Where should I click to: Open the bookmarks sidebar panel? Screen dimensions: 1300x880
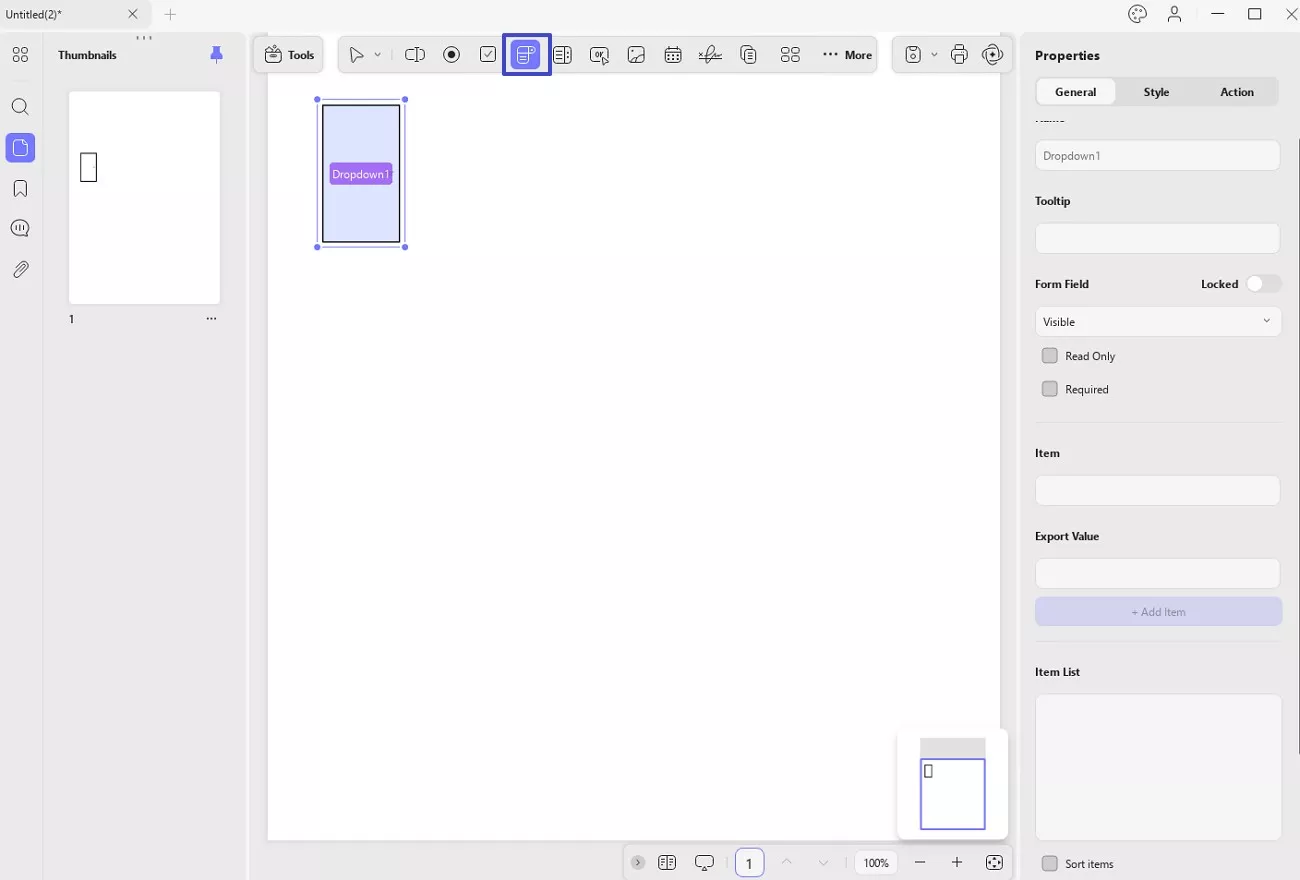[20, 189]
